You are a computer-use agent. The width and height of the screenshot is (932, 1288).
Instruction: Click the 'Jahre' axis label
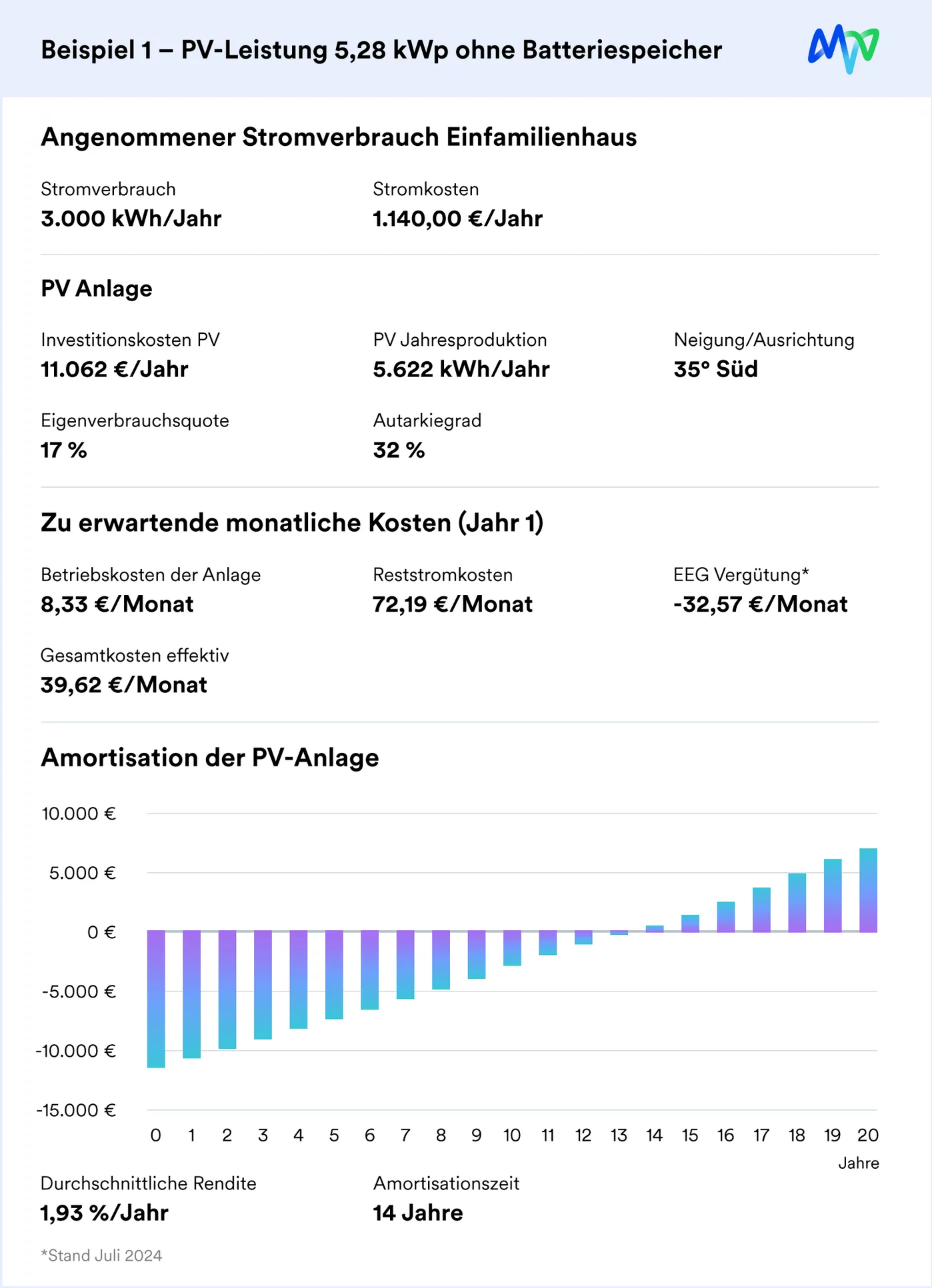pyautogui.click(x=858, y=1163)
